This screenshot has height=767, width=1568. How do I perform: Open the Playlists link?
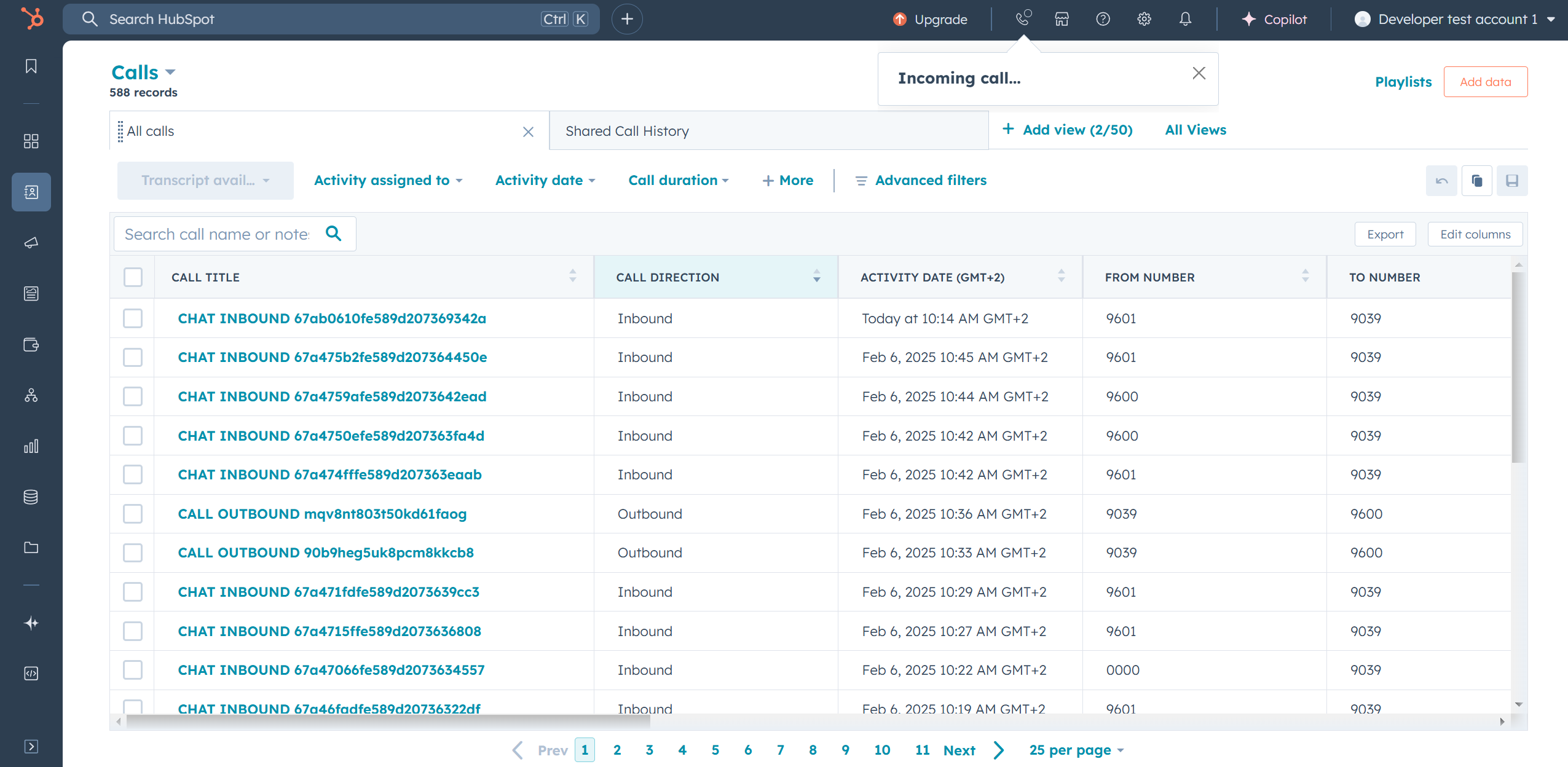tap(1403, 82)
